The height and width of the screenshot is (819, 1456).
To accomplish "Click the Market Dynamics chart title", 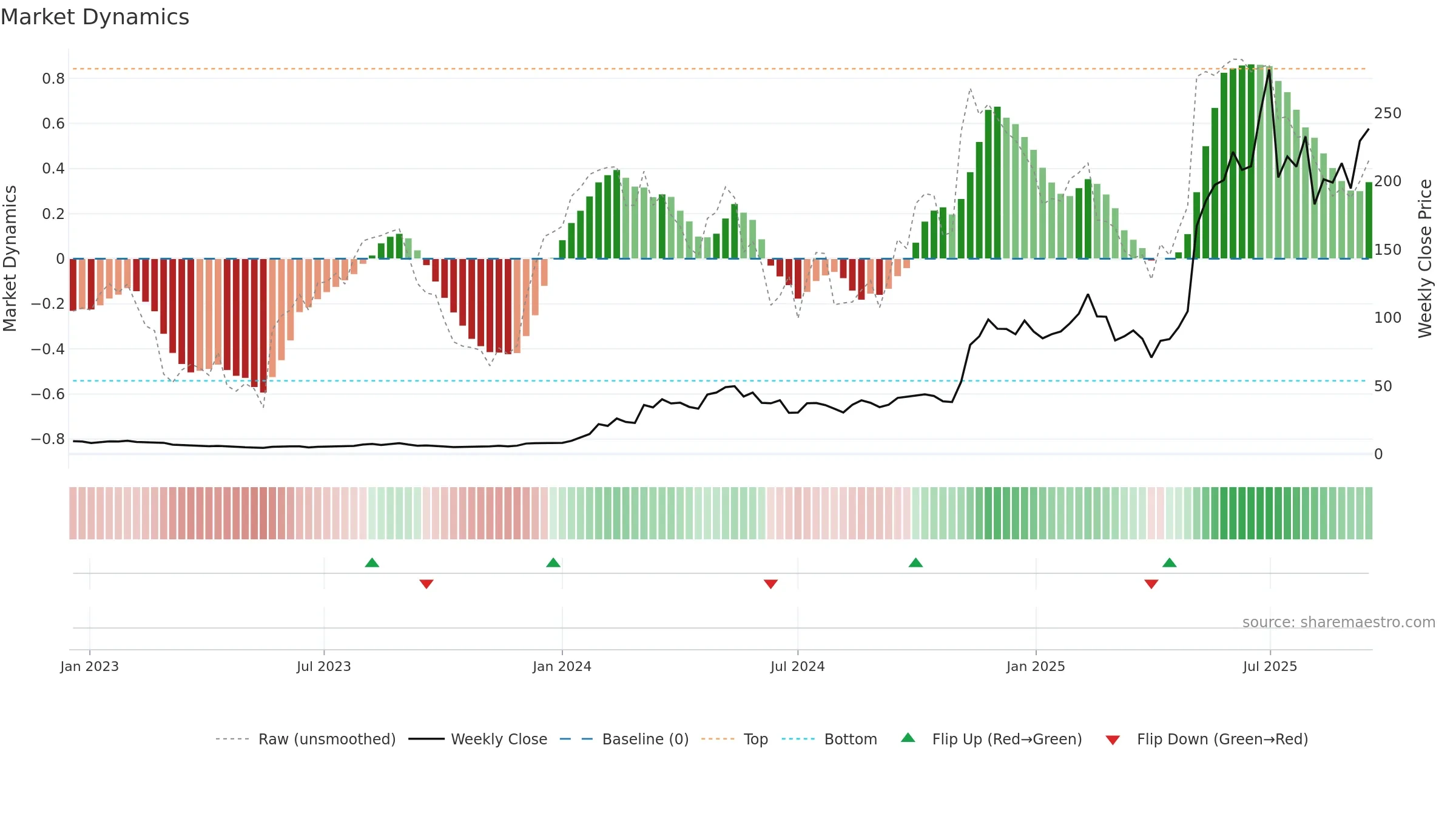I will click(x=95, y=17).
